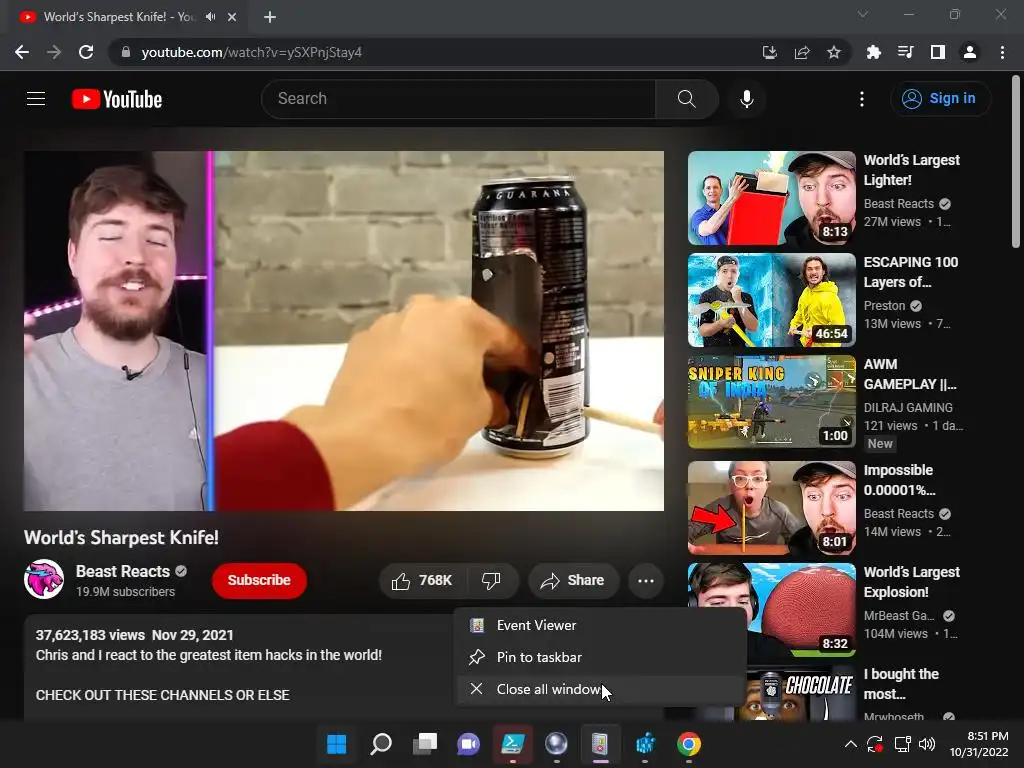The height and width of the screenshot is (768, 1024).
Task: Click the Beast Reacts channel avatar
Action: (44, 579)
